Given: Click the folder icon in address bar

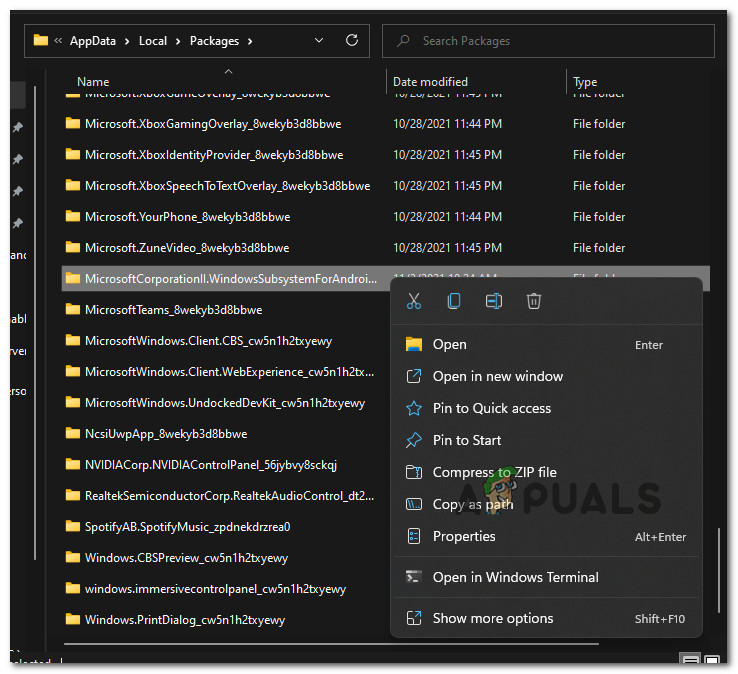Looking at the screenshot, I should point(41,41).
